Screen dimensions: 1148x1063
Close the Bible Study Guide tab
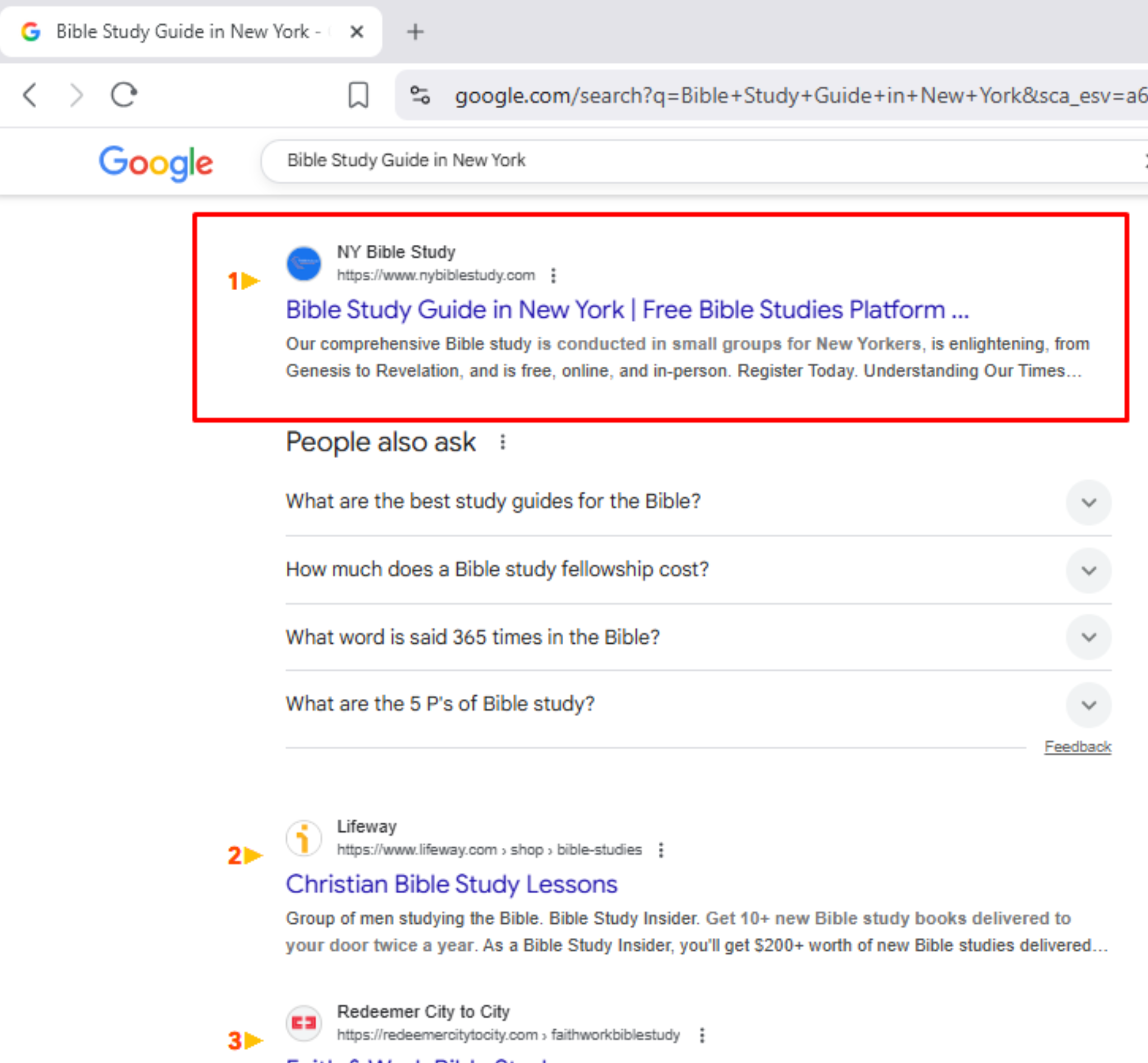(357, 32)
